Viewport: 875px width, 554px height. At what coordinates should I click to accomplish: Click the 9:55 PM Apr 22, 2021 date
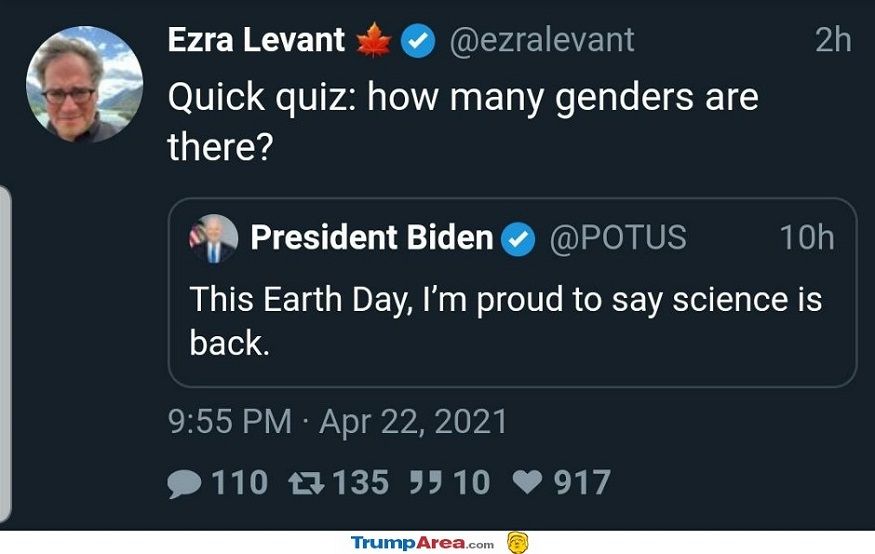[338, 421]
